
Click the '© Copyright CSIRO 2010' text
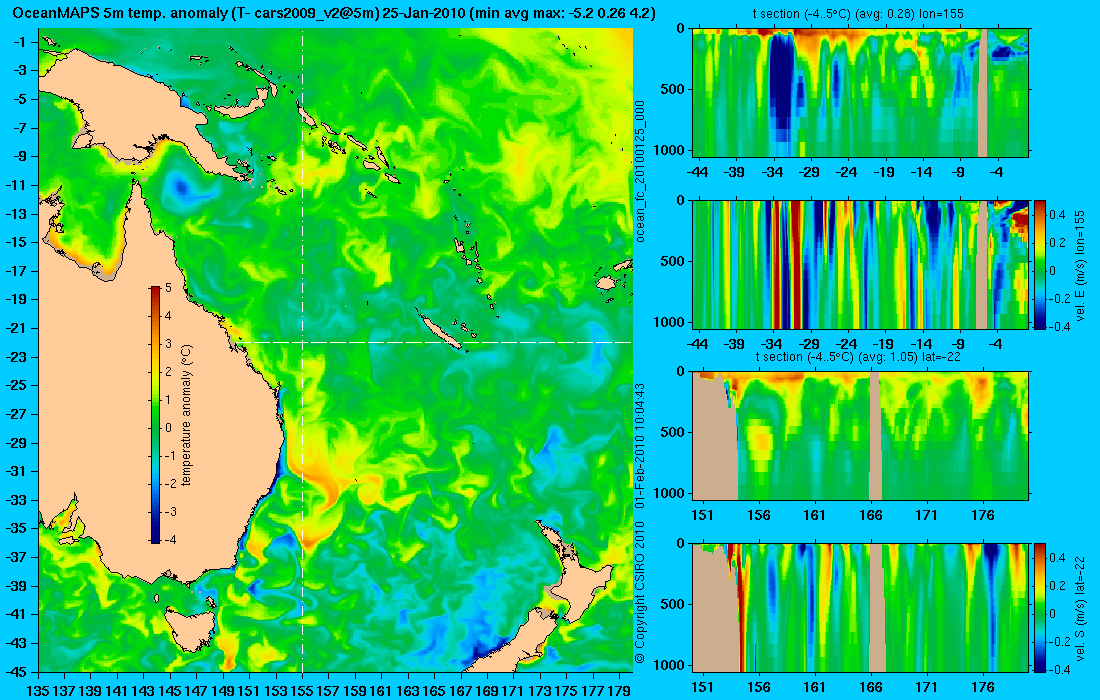click(x=639, y=593)
